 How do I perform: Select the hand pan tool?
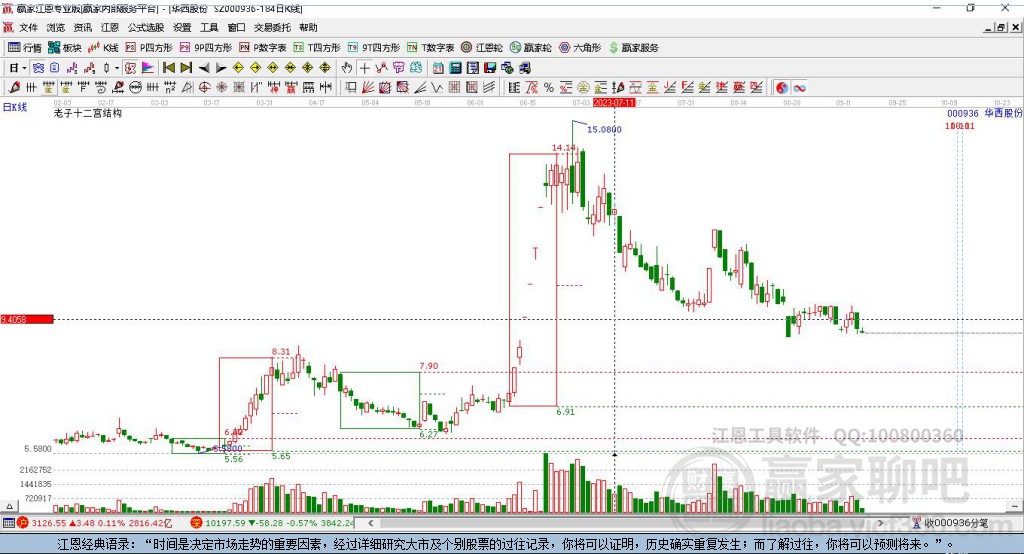pyautogui.click(x=347, y=68)
